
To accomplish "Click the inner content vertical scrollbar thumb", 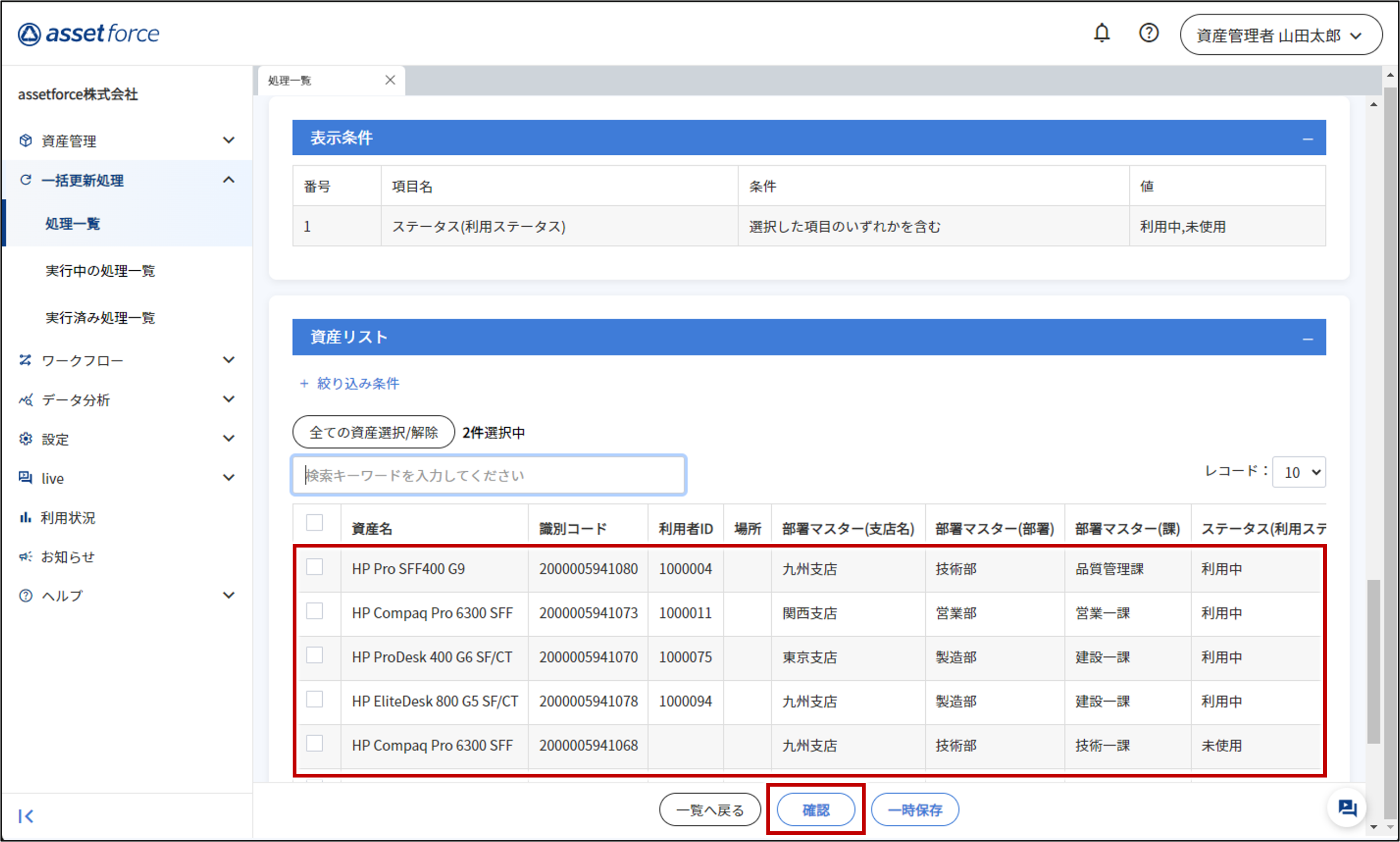I will (1373, 661).
